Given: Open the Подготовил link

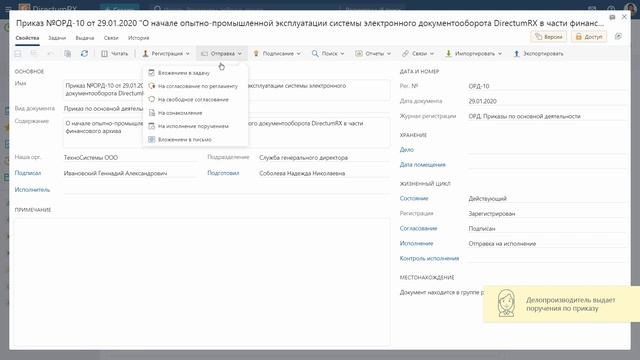Looking at the screenshot, I should point(223,173).
